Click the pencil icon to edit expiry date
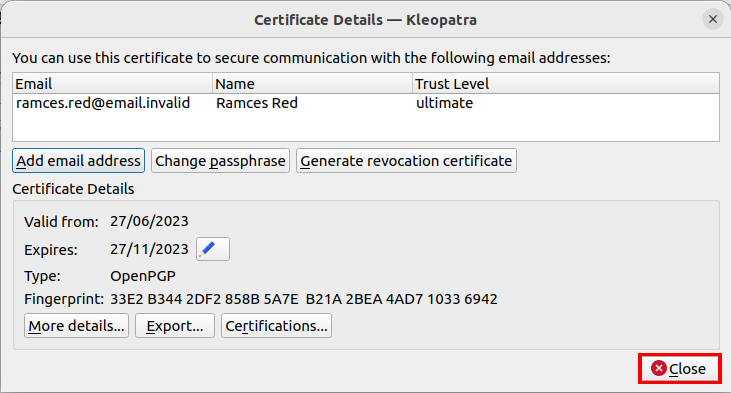Screen dimensions: 731x393 (x=213, y=249)
